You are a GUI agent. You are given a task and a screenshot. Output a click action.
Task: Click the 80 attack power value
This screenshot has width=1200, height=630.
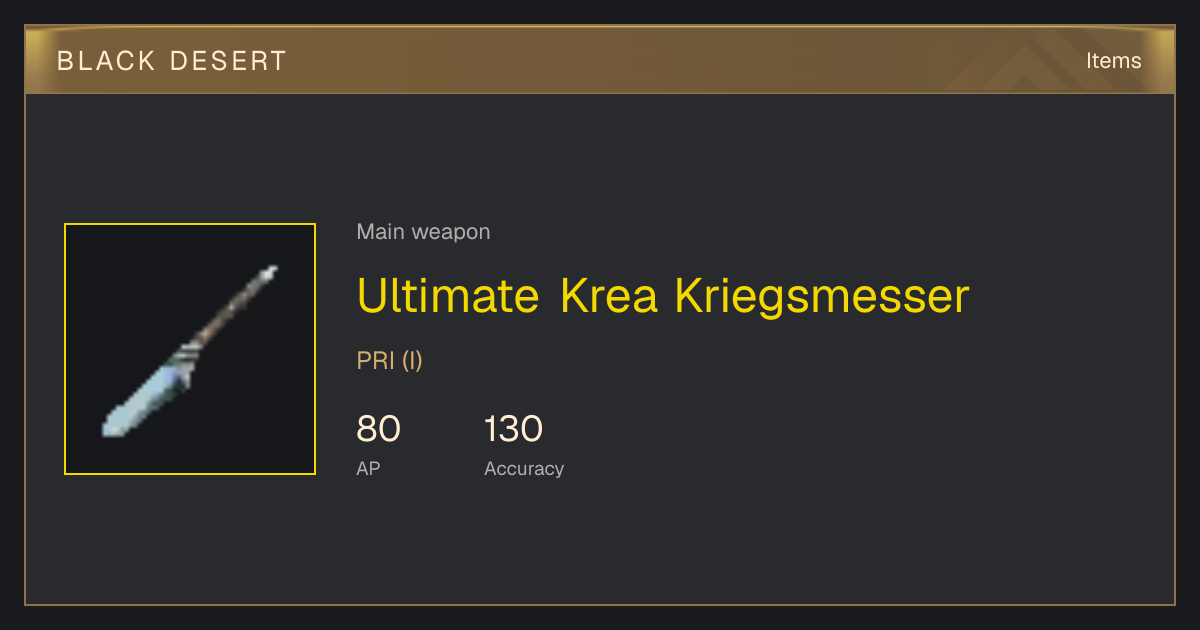click(378, 429)
